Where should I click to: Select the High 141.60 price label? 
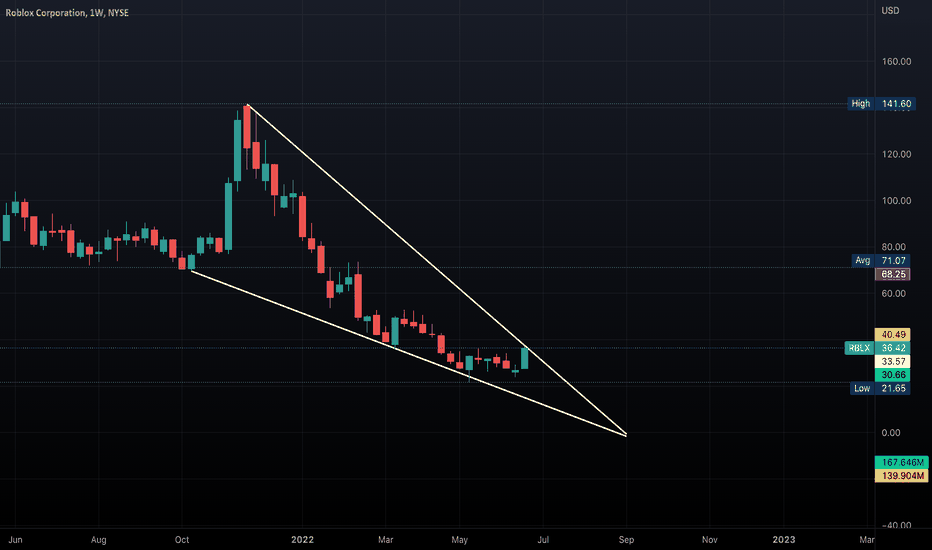pos(881,103)
